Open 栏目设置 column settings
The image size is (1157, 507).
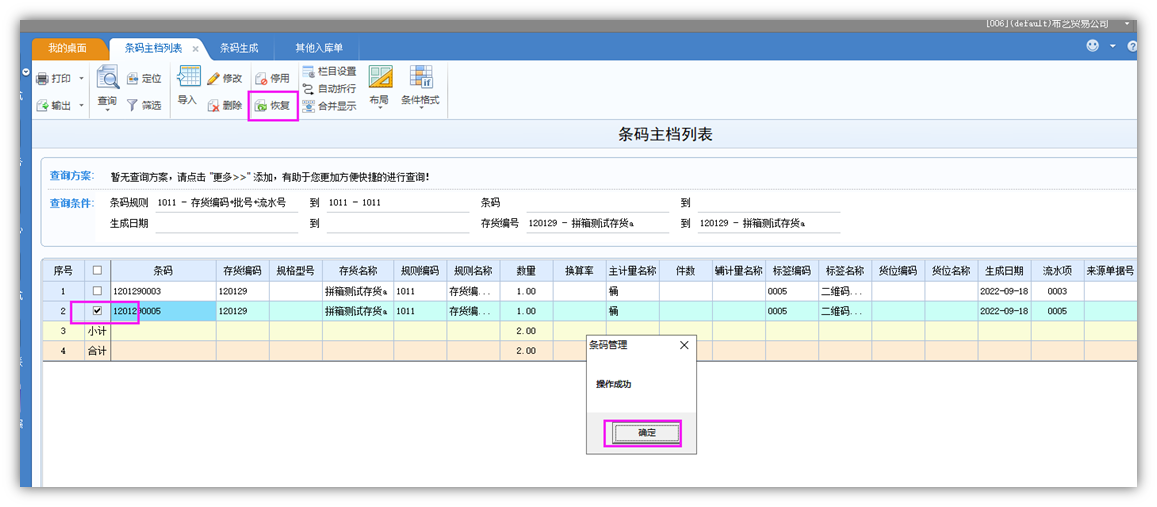[330, 72]
